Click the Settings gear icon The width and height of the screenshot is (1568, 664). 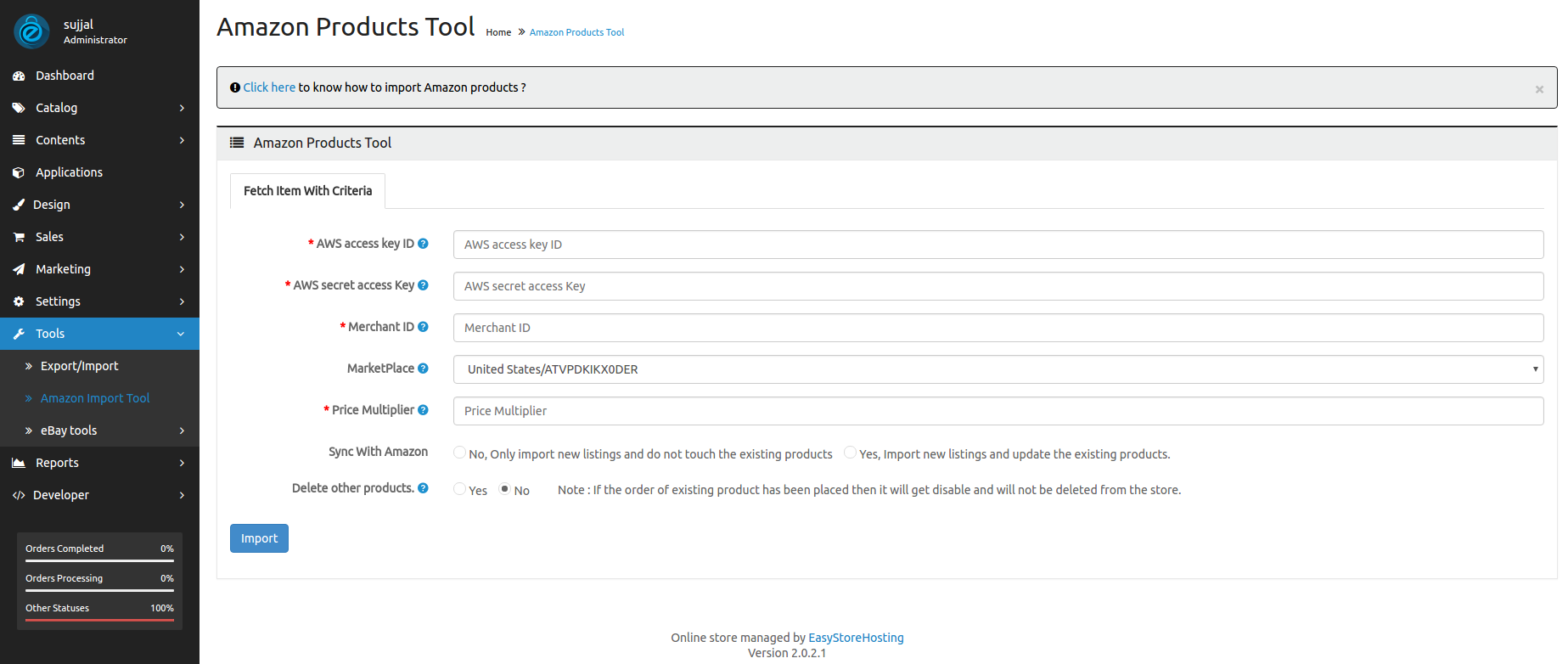pyautogui.click(x=19, y=301)
